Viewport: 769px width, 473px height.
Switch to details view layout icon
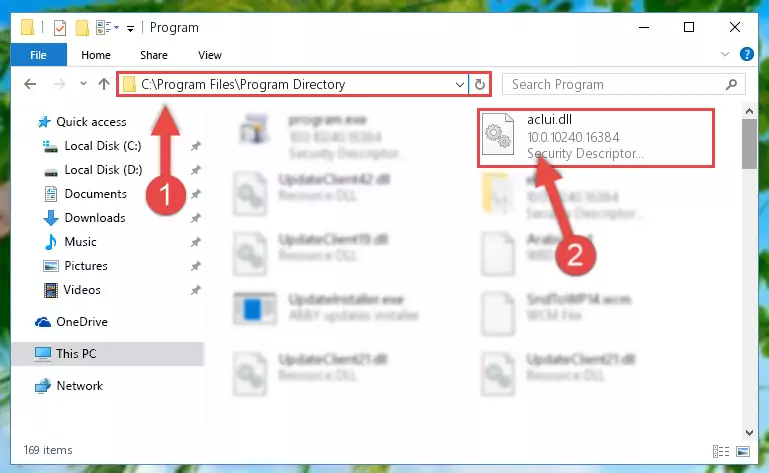pyautogui.click(x=720, y=451)
